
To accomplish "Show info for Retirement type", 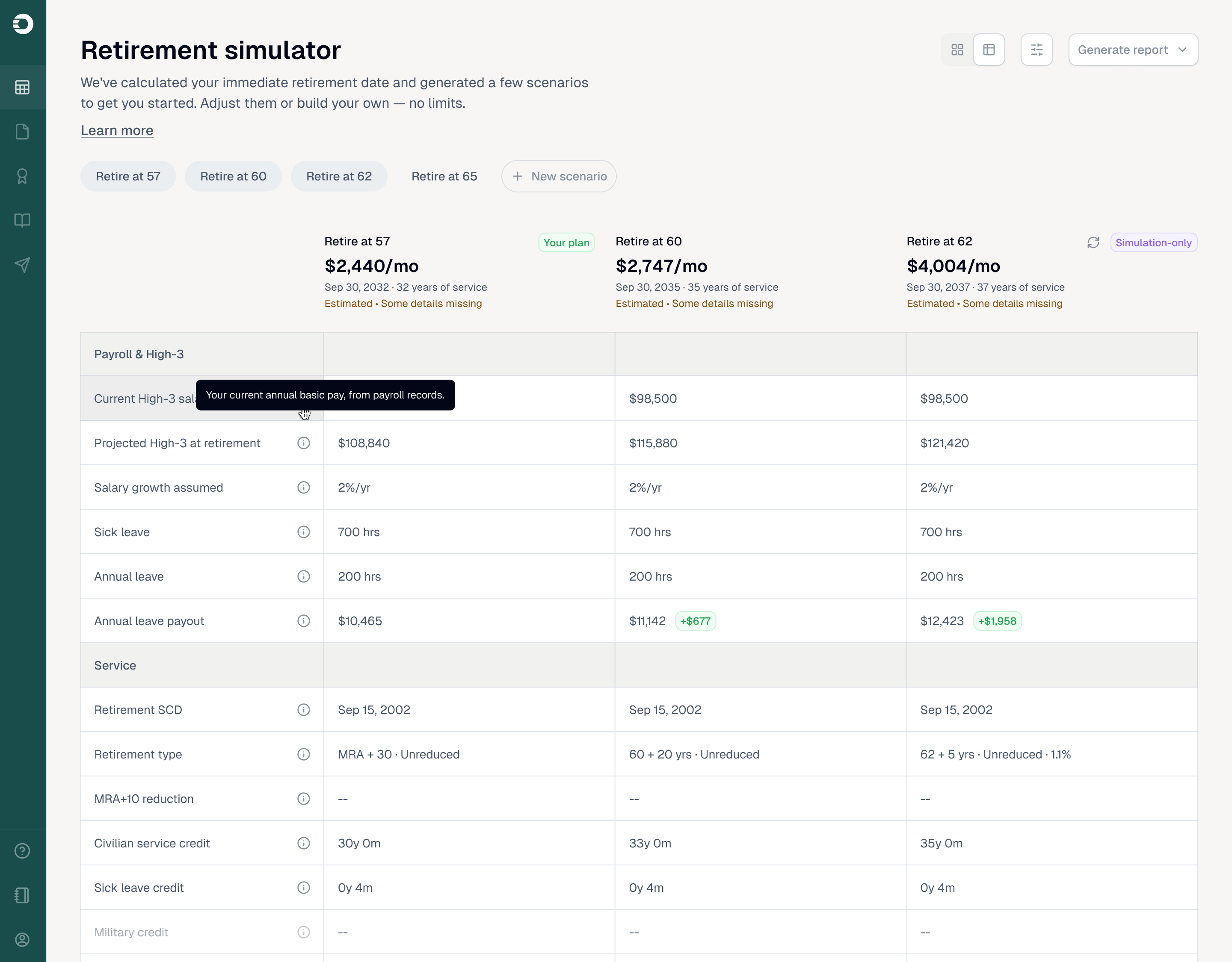I will (303, 754).
